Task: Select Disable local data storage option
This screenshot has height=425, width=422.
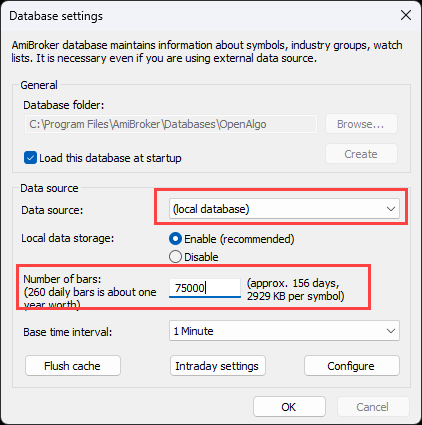Action: [175, 257]
